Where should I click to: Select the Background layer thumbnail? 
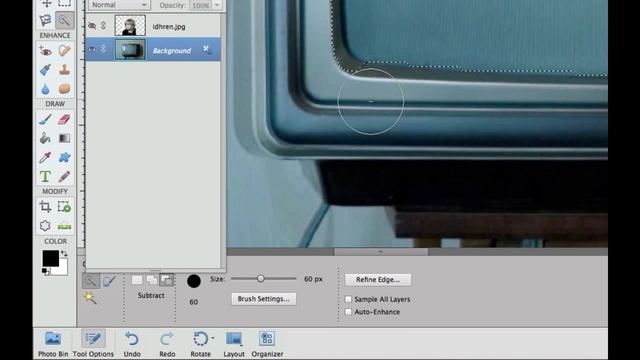click(130, 50)
